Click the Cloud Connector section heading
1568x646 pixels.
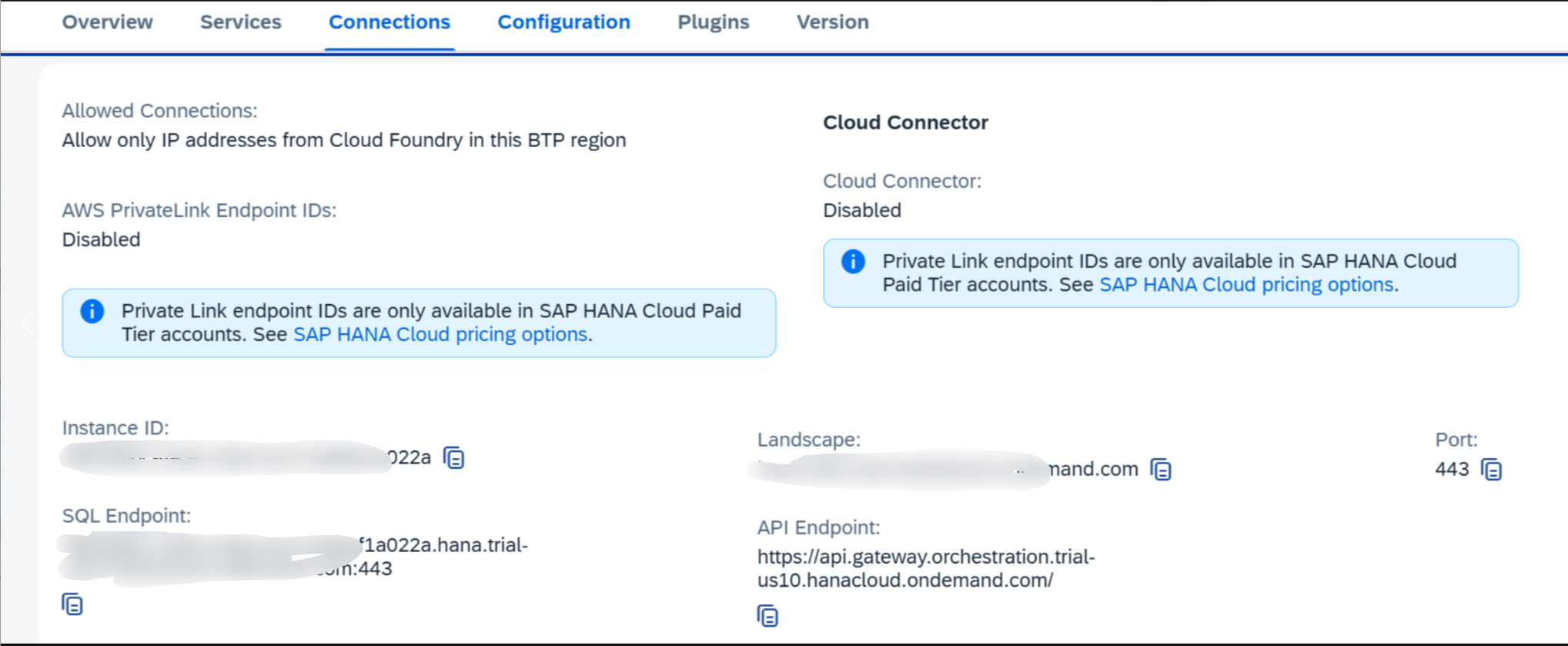[x=905, y=122]
